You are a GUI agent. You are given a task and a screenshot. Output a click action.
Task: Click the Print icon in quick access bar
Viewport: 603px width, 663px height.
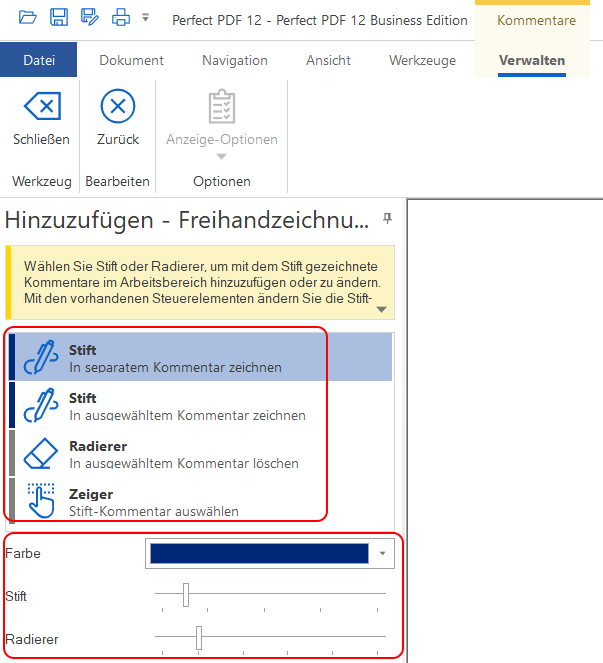point(121,18)
